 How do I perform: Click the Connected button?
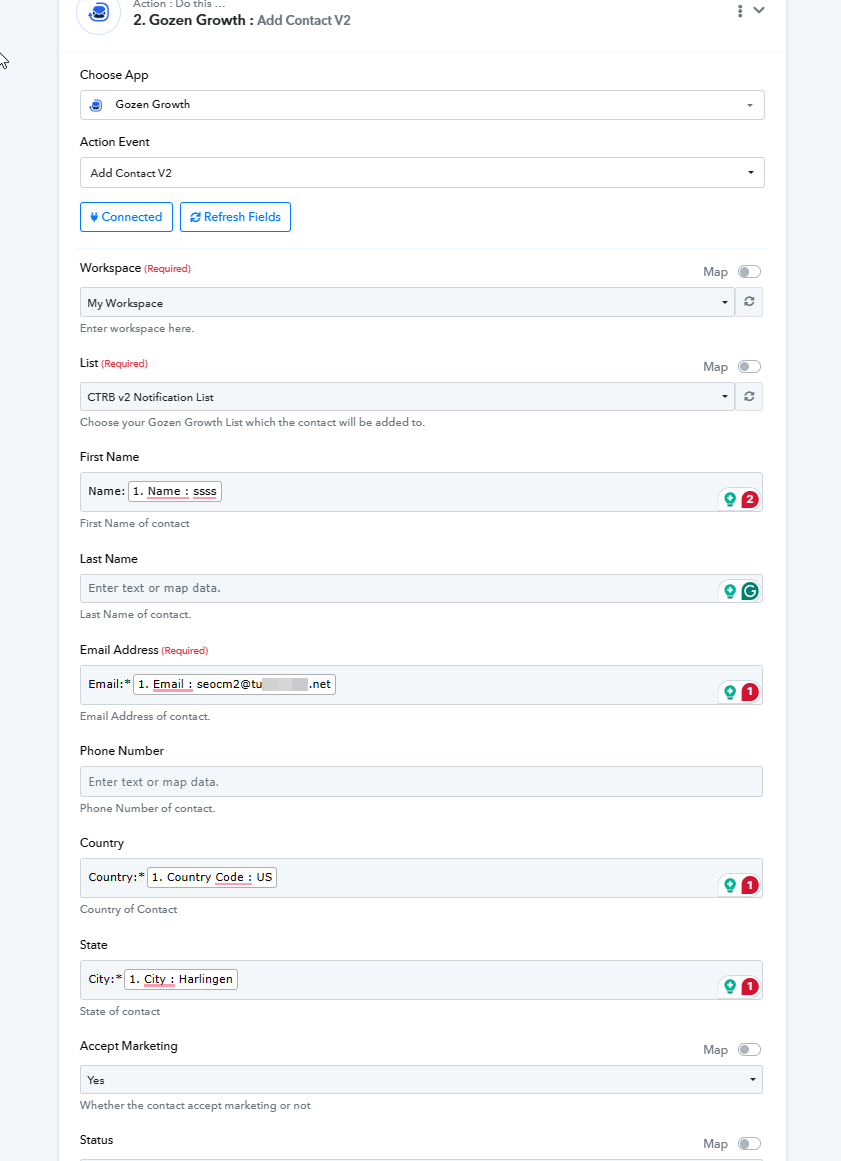[x=126, y=217]
